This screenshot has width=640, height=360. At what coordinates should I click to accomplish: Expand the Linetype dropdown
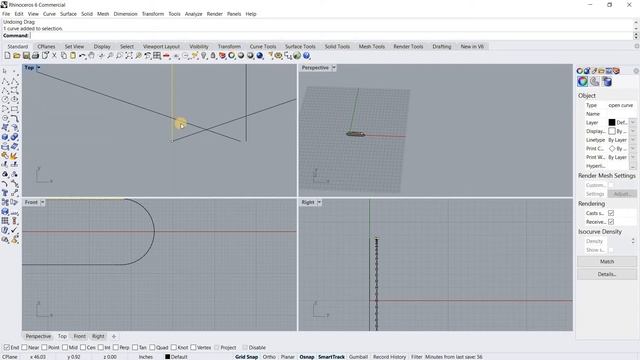(x=633, y=140)
